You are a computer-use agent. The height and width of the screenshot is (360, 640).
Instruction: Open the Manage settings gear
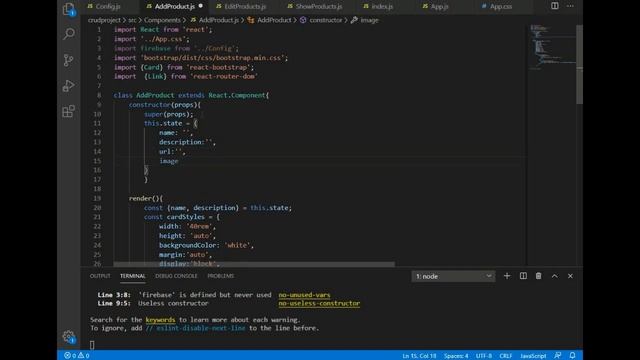point(69,337)
